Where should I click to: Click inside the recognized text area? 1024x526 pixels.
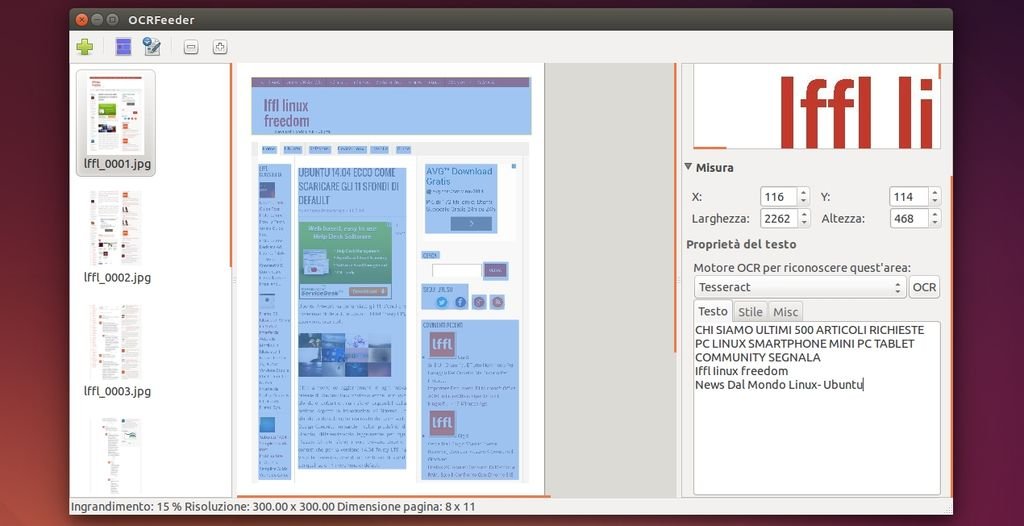coord(817,408)
